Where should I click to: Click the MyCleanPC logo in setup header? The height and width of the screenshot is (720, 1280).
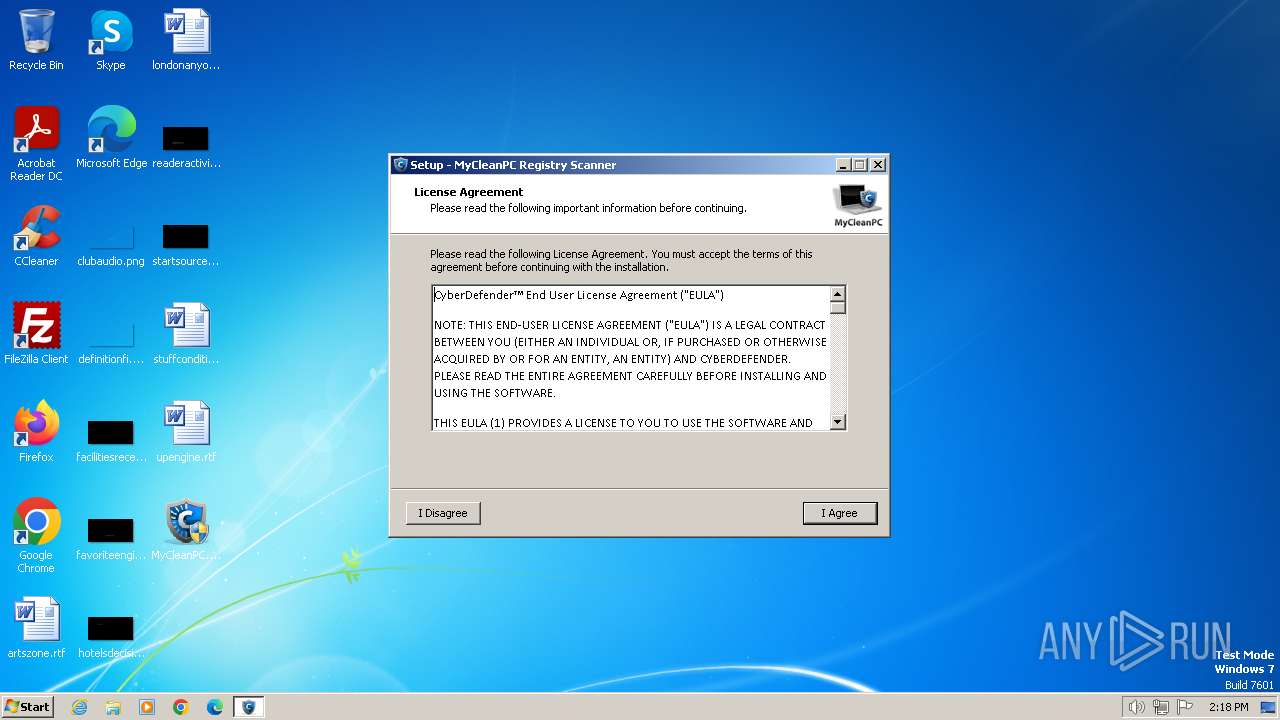(x=858, y=205)
